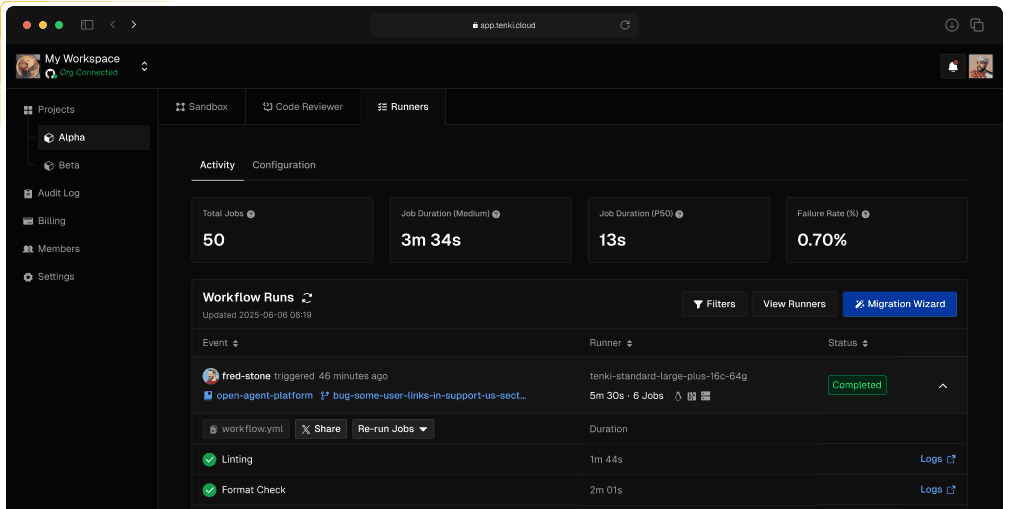Screen dimensions: 1009x509
Task: Click the View Runners button
Action: pyautogui.click(x=794, y=304)
